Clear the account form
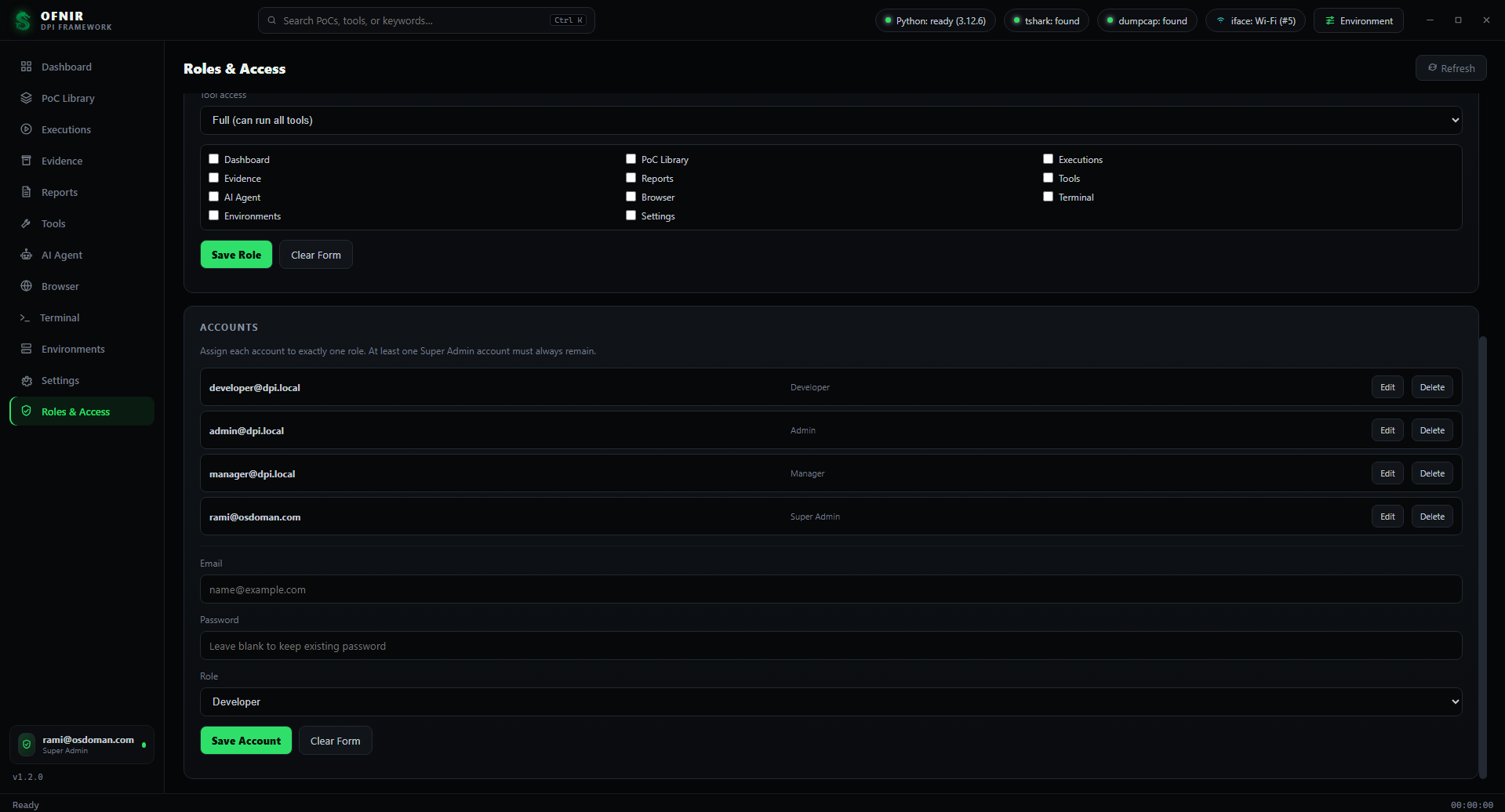Viewport: 1505px width, 812px height. [336, 741]
